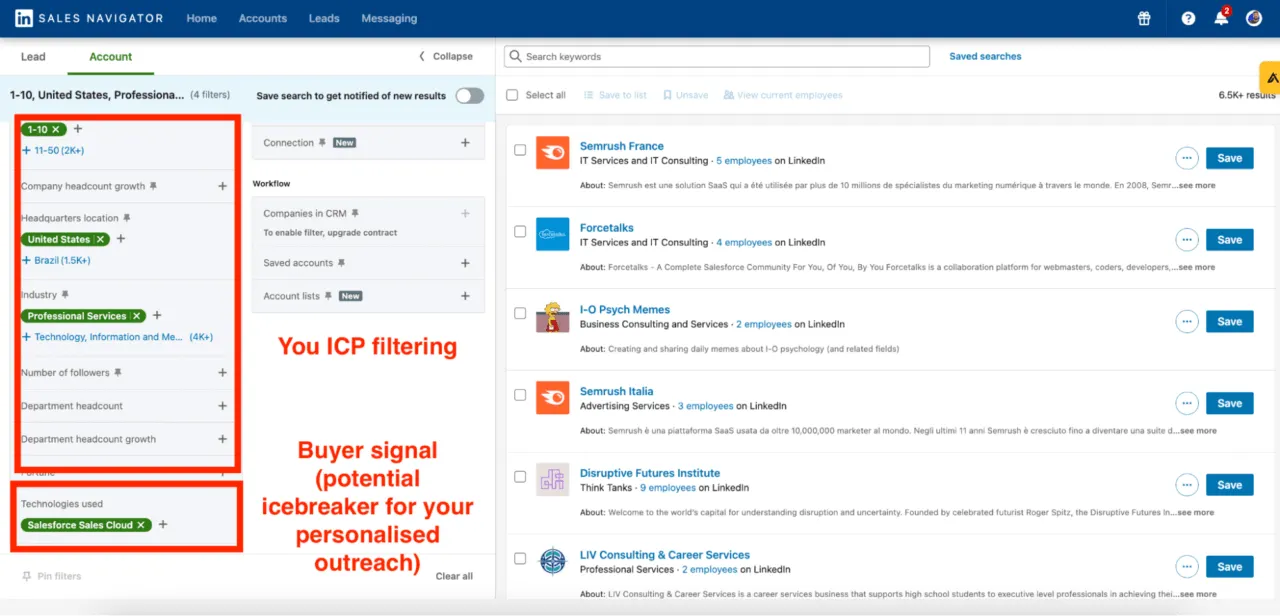Screen dimensions: 1280x616
Task: View 9 employees of Disruptive Futures Institute
Action: coord(668,488)
